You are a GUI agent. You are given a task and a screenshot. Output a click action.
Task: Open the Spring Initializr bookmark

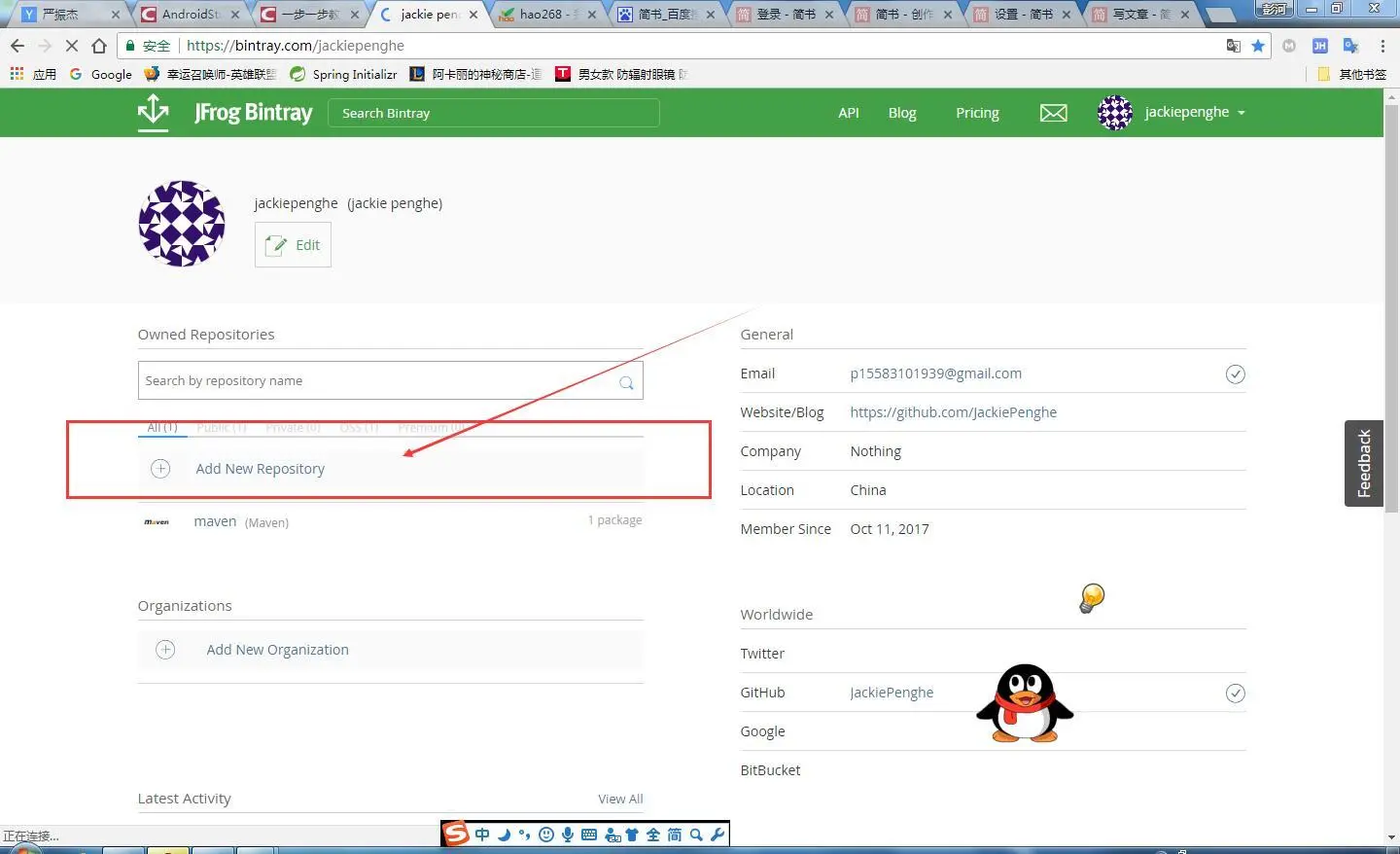point(344,74)
